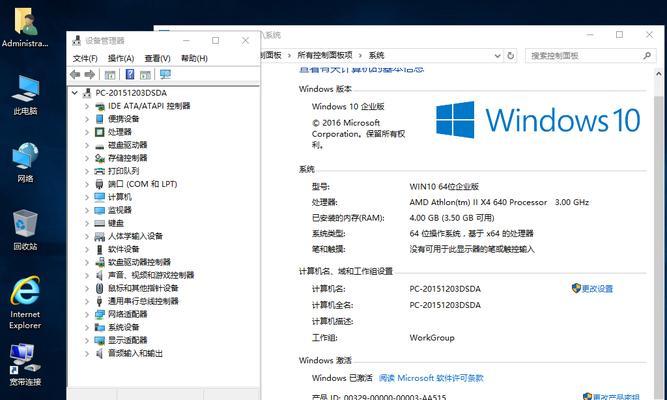Image resolution: width=667 pixels, height=400 pixels.
Task: Click the 4.00 GB (3.50 GB 可用) memory value
Action: [x=452, y=218]
